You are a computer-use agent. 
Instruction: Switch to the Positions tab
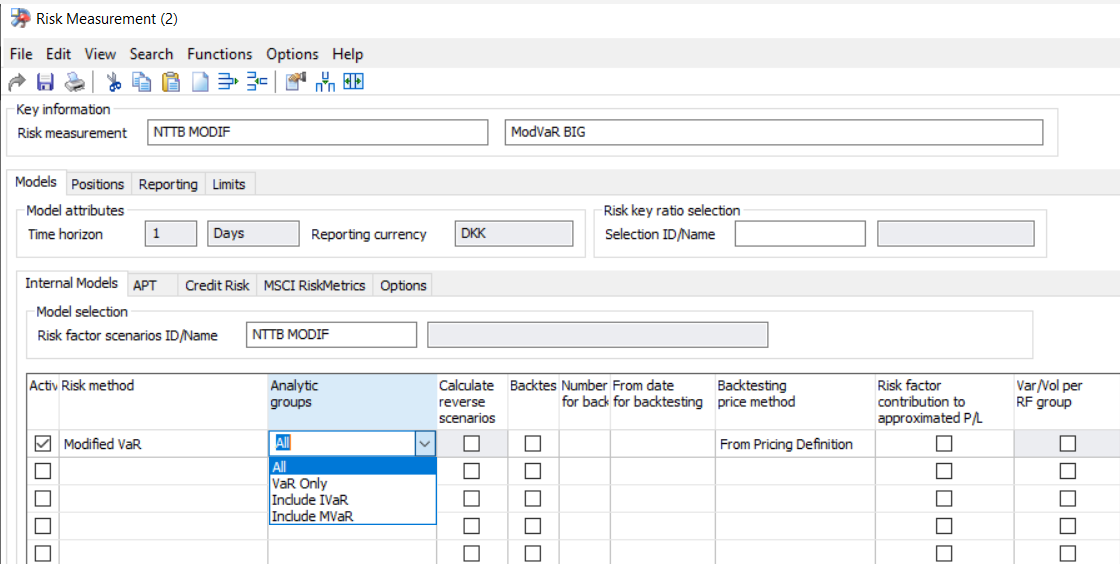click(98, 184)
